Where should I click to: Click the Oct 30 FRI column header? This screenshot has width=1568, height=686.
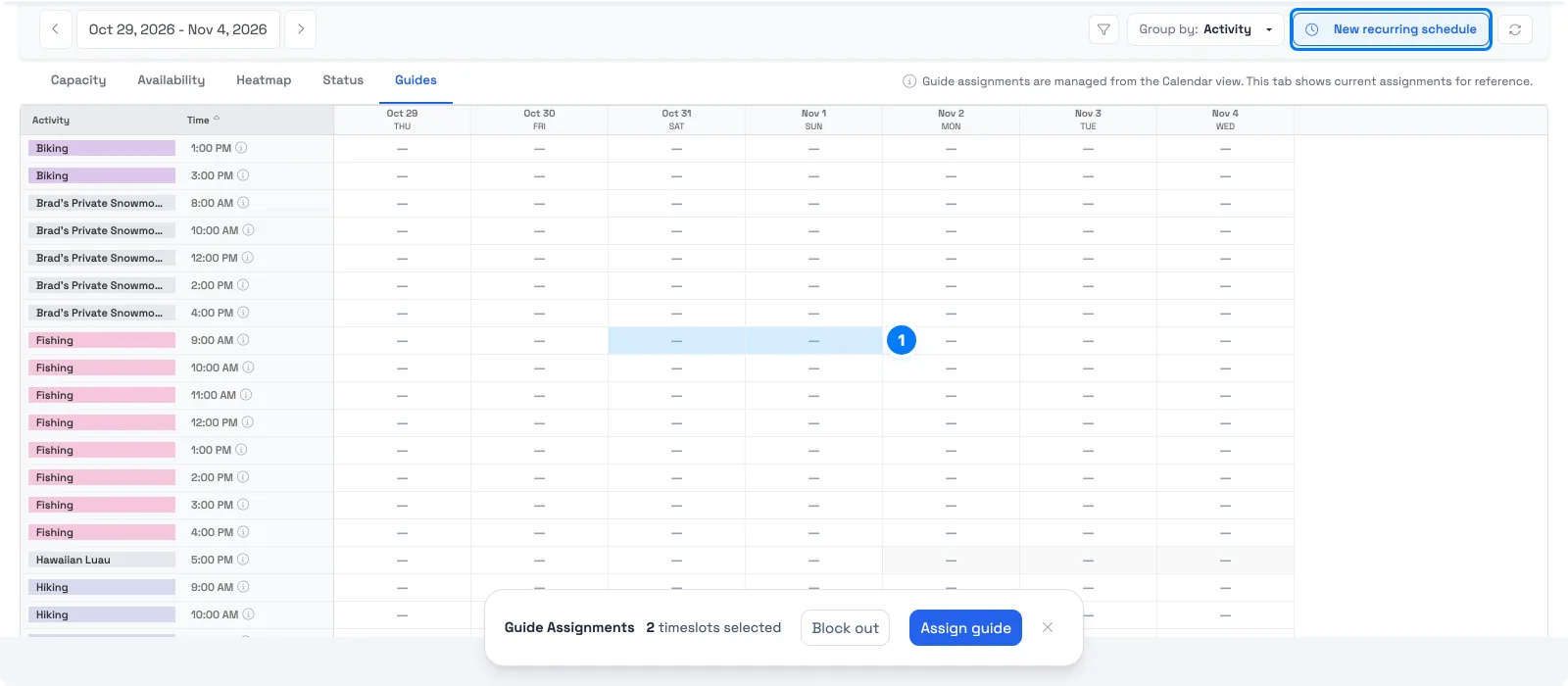539,120
